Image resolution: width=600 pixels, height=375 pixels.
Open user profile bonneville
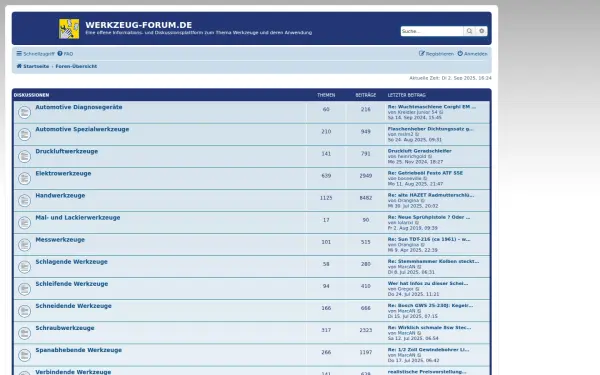(x=409, y=179)
